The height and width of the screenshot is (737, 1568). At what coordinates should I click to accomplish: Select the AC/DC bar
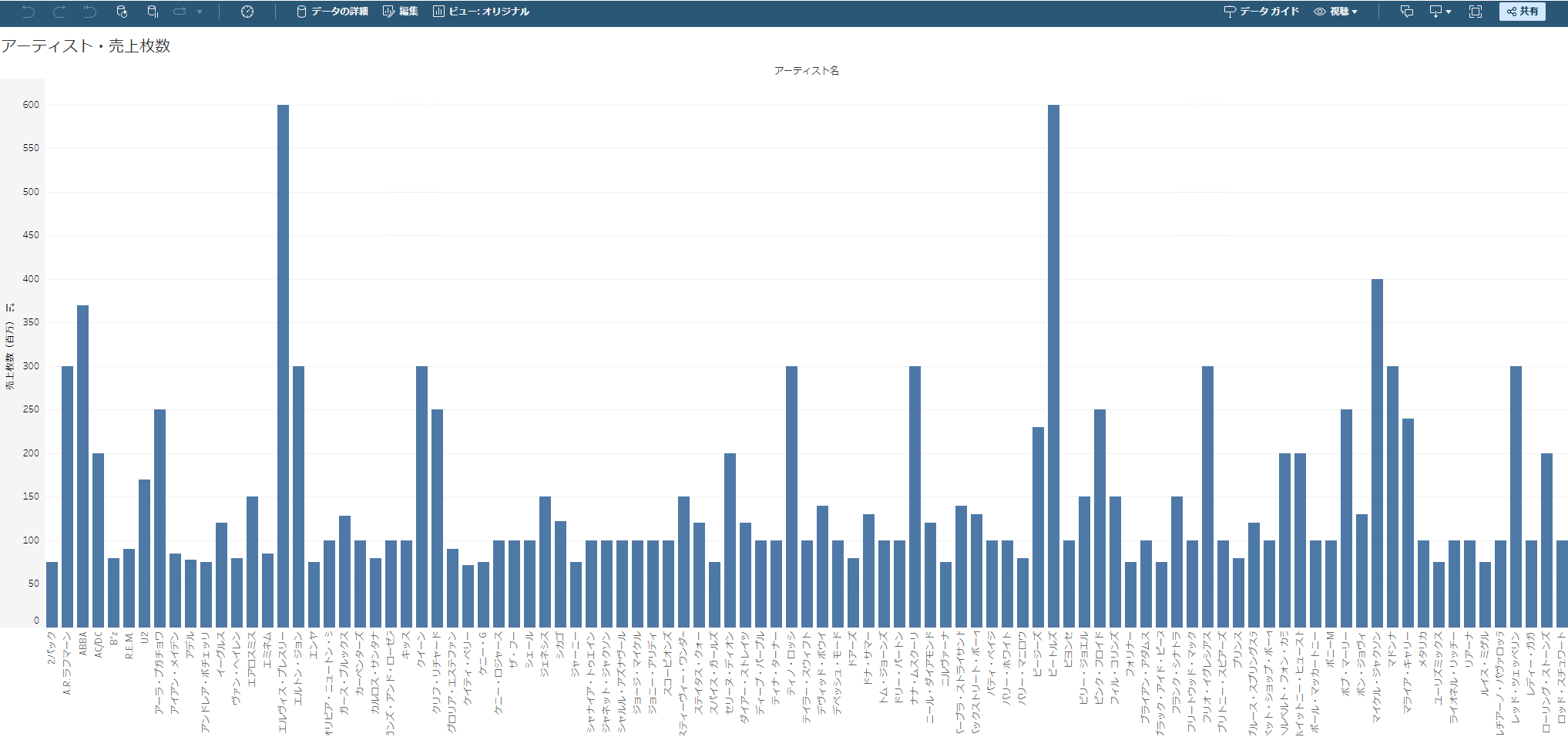tap(98, 540)
